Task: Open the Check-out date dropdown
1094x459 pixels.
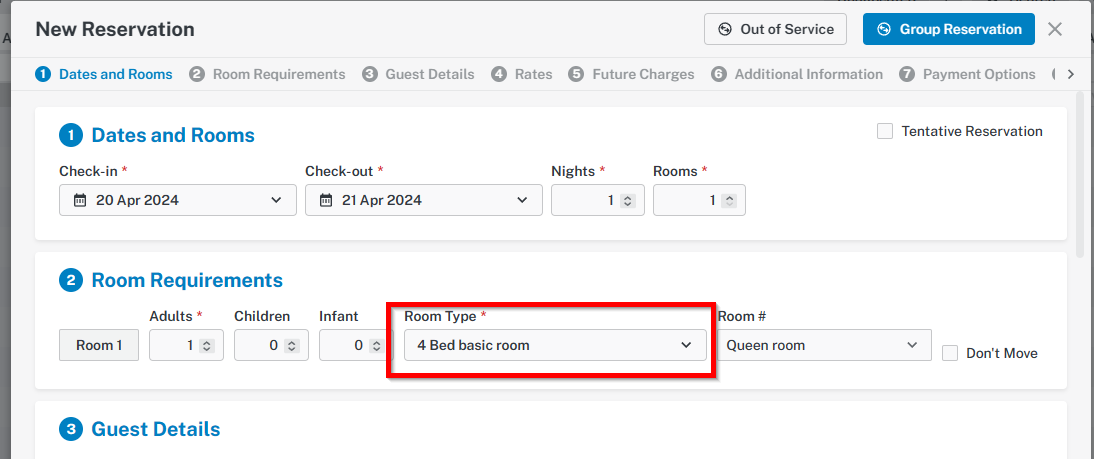Action: click(424, 200)
